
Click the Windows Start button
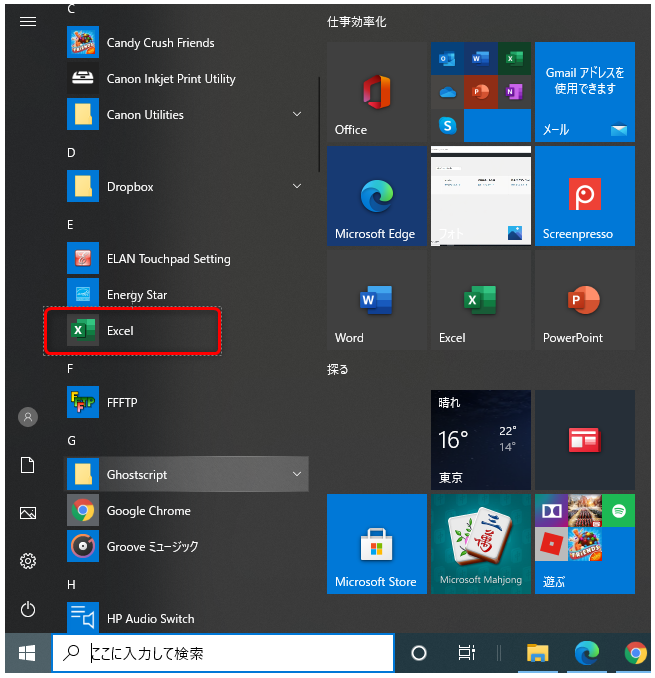point(27,653)
